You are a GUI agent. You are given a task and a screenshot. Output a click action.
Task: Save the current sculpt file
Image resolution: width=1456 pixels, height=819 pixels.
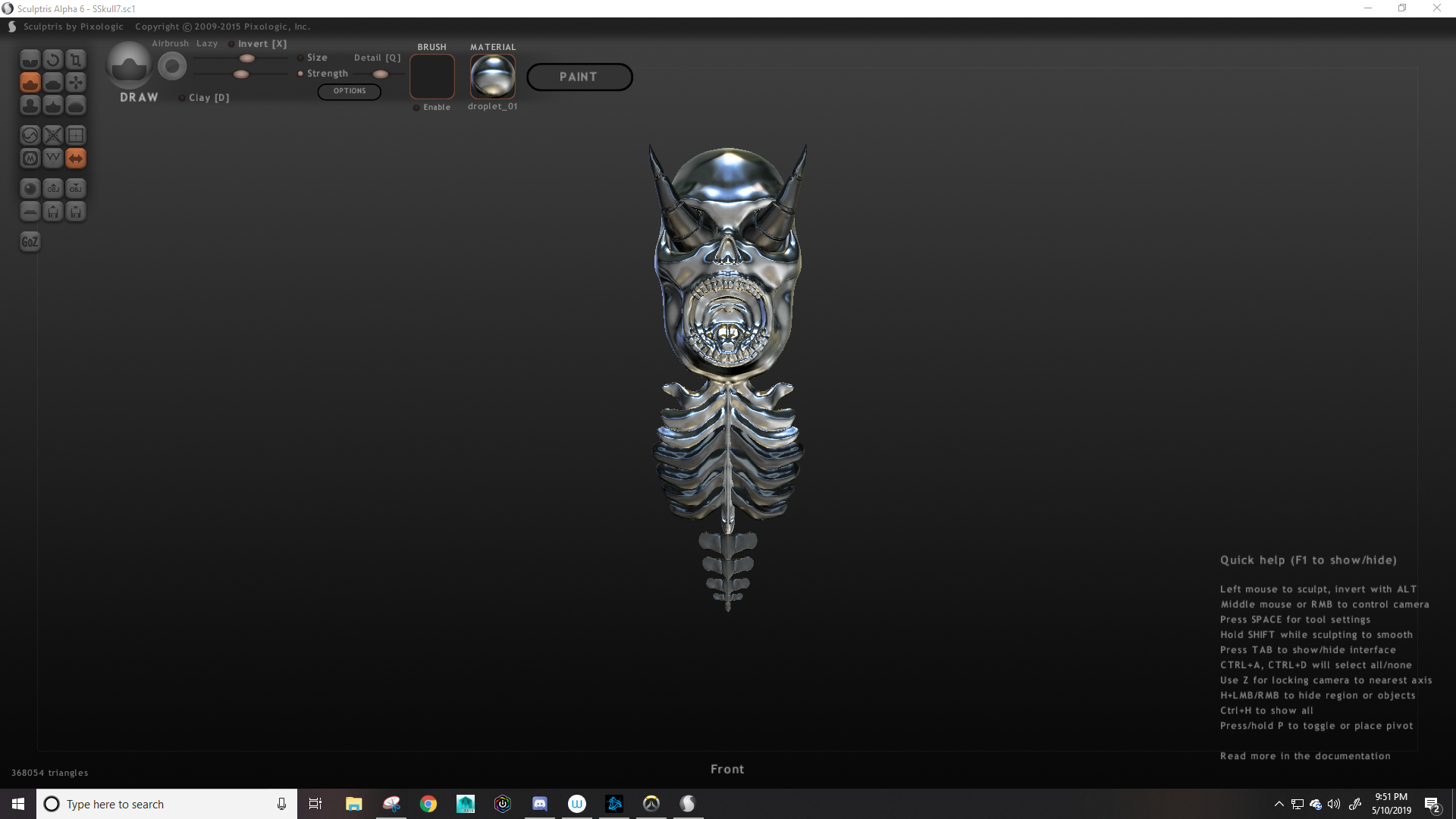pos(76,212)
